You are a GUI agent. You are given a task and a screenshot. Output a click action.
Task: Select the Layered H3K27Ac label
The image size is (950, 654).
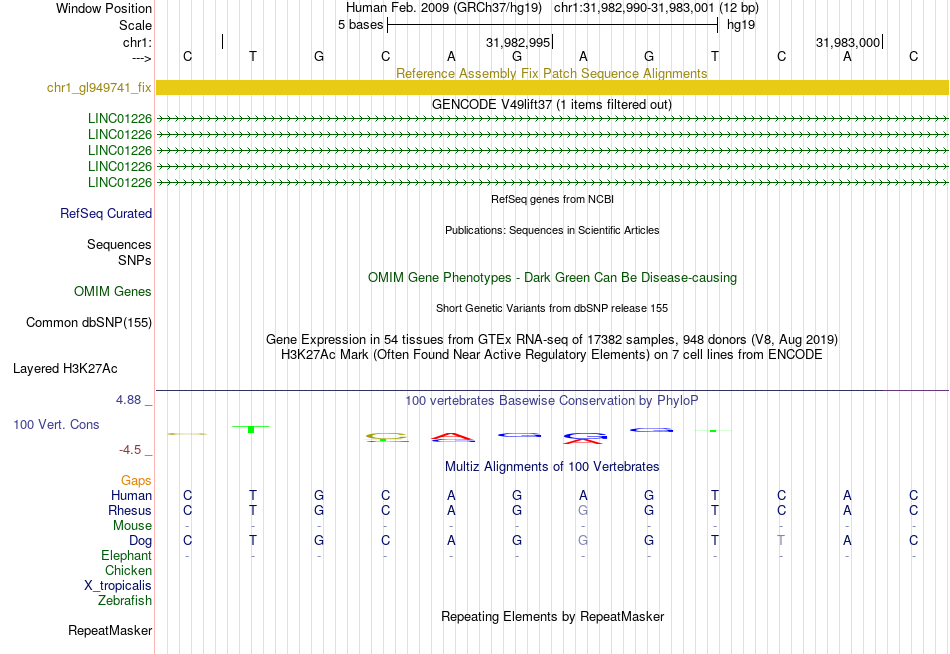(65, 369)
